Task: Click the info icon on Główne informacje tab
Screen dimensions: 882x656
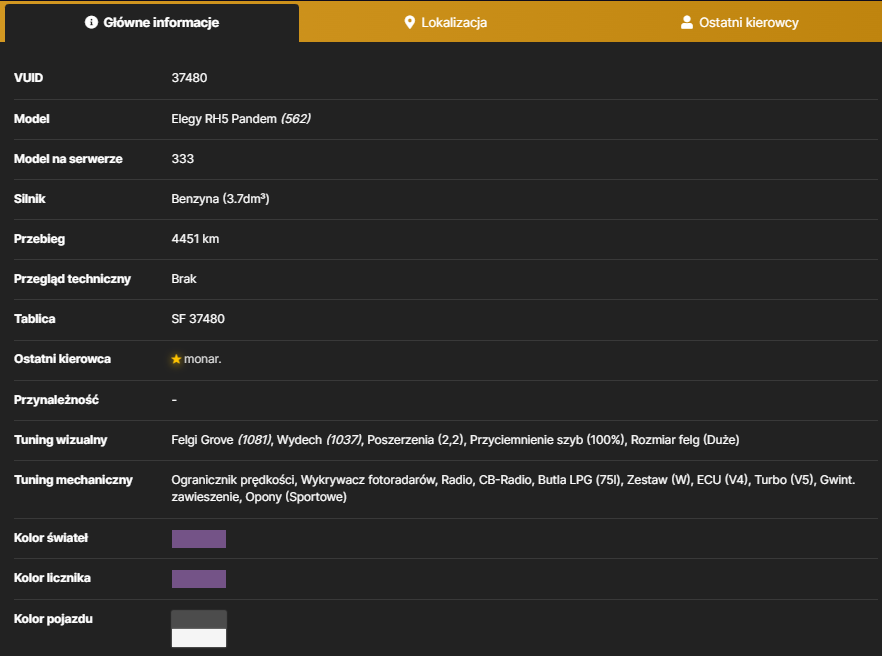Action: coord(91,22)
